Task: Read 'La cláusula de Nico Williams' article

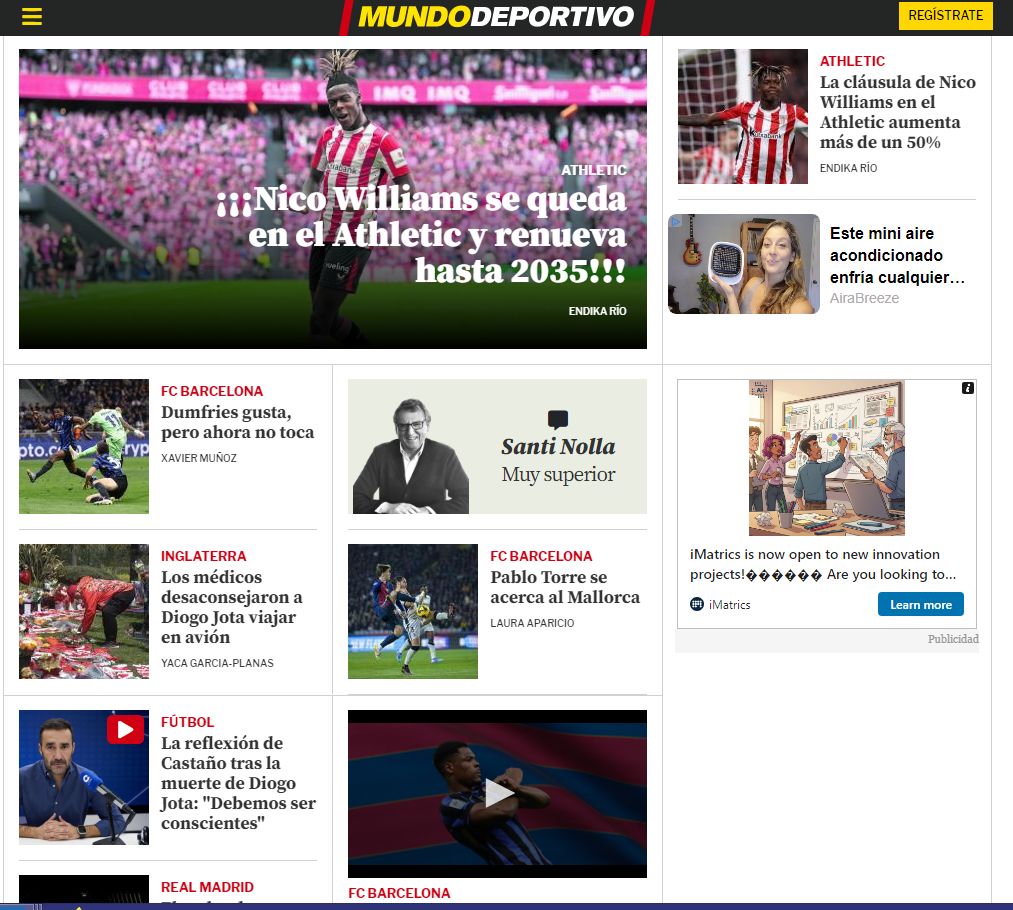Action: 897,112
